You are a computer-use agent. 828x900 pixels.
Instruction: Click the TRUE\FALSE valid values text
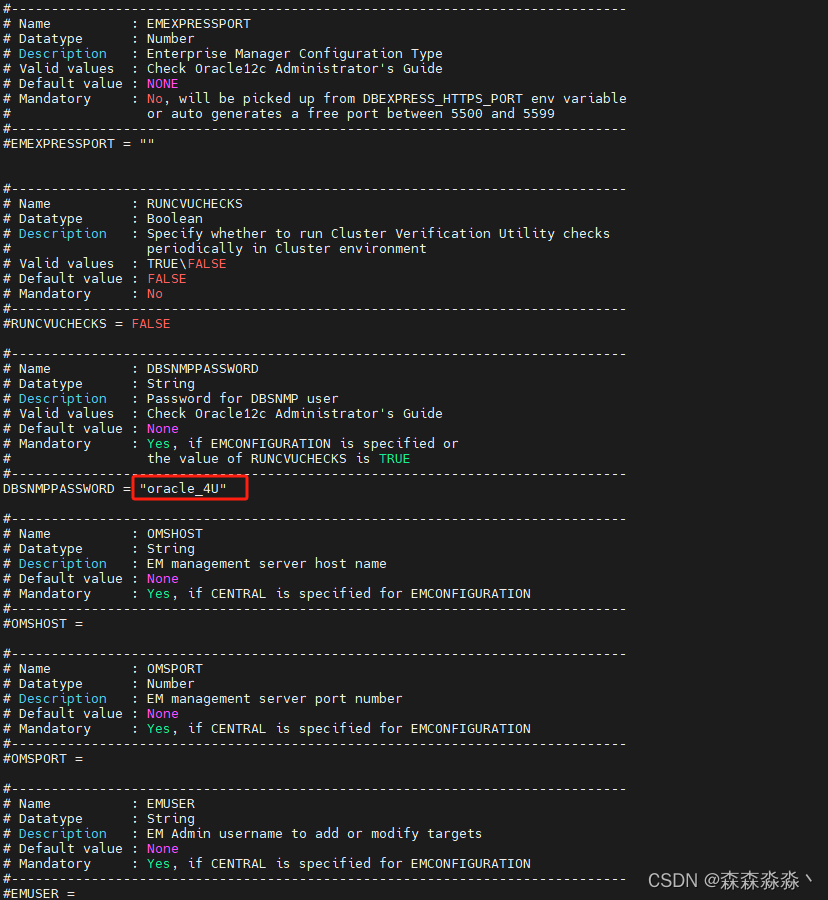tap(187, 263)
